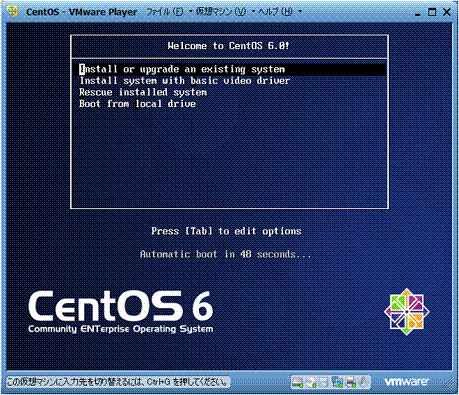459x395 pixels.
Task: Click the sound card device icon
Action: [364, 382]
